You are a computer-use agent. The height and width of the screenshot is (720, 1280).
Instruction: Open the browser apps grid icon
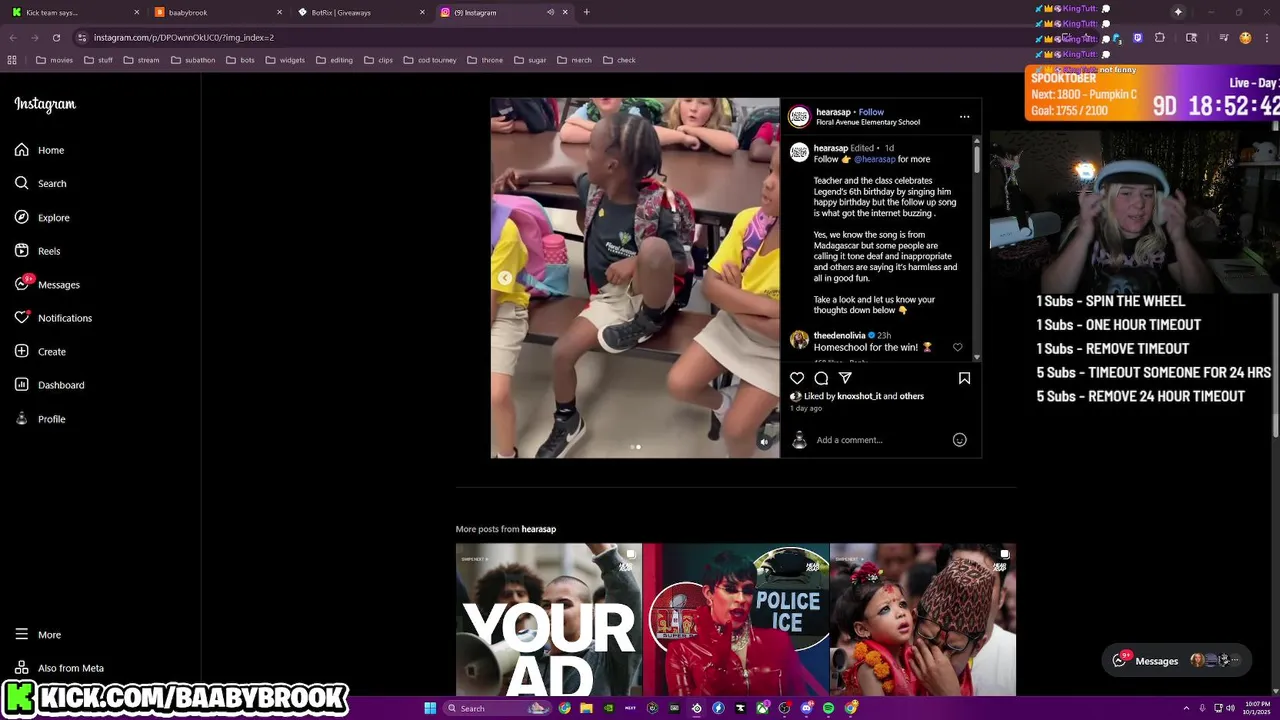(12, 60)
